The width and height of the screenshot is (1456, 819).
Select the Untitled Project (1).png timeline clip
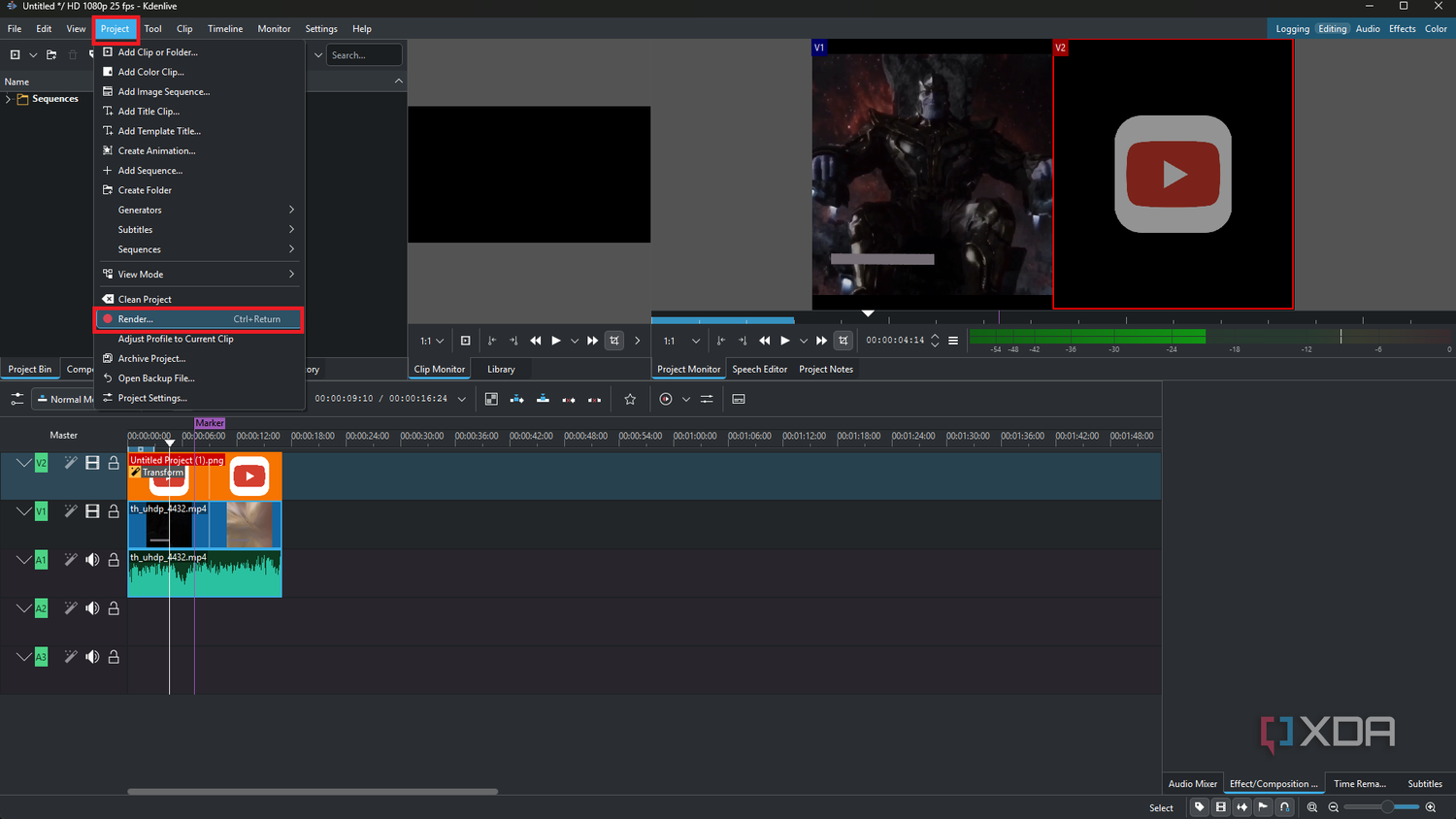click(x=205, y=475)
